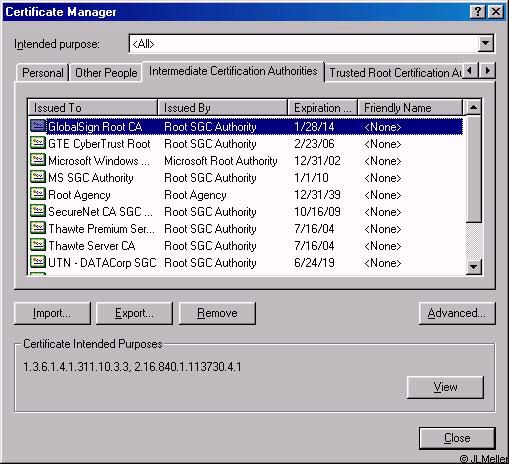Screen dimensions: 509x464
Task: Click the GTE CyberTrust Root certificate icon
Action: [38, 143]
